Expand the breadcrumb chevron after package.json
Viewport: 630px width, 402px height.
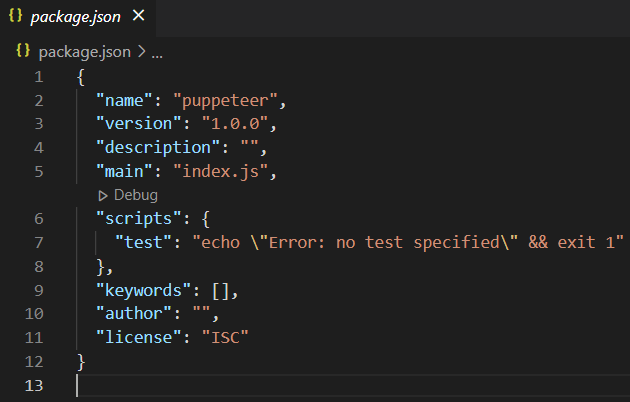141,51
